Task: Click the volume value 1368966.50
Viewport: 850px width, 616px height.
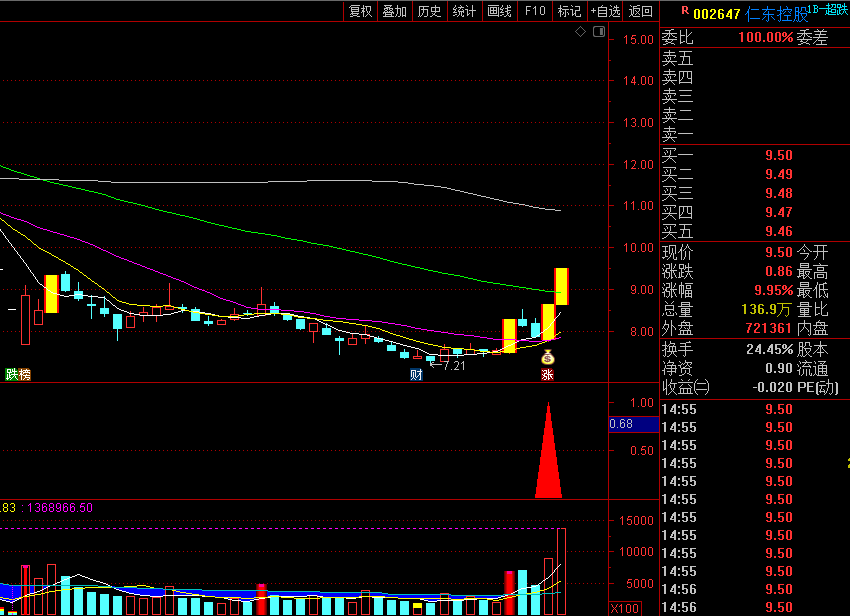Action: pyautogui.click(x=60, y=508)
